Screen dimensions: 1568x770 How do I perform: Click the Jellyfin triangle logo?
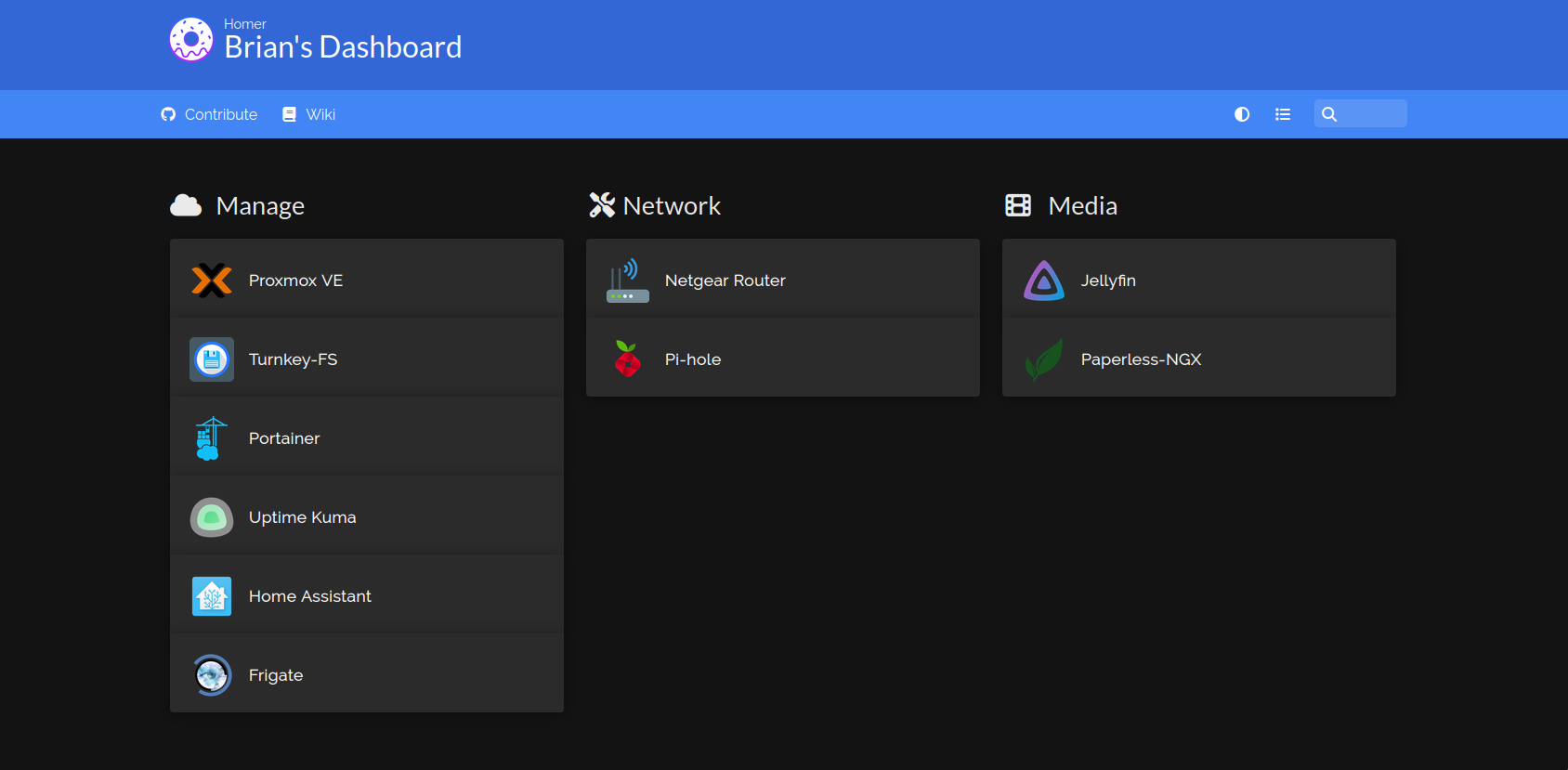coord(1044,281)
